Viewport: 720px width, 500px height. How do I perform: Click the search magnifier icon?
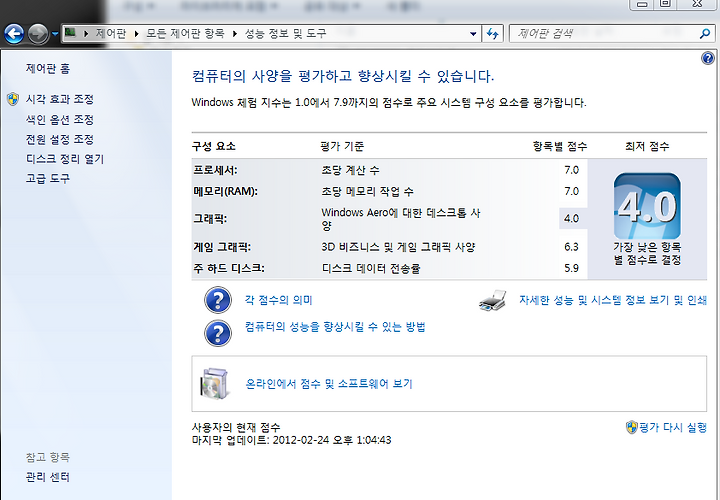[705, 34]
